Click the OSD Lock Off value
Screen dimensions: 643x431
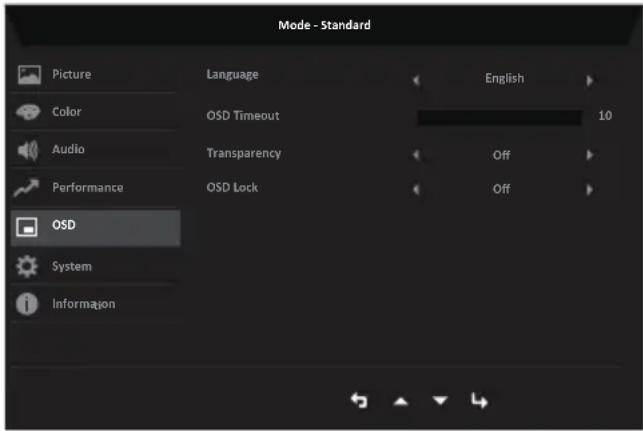pos(502,189)
